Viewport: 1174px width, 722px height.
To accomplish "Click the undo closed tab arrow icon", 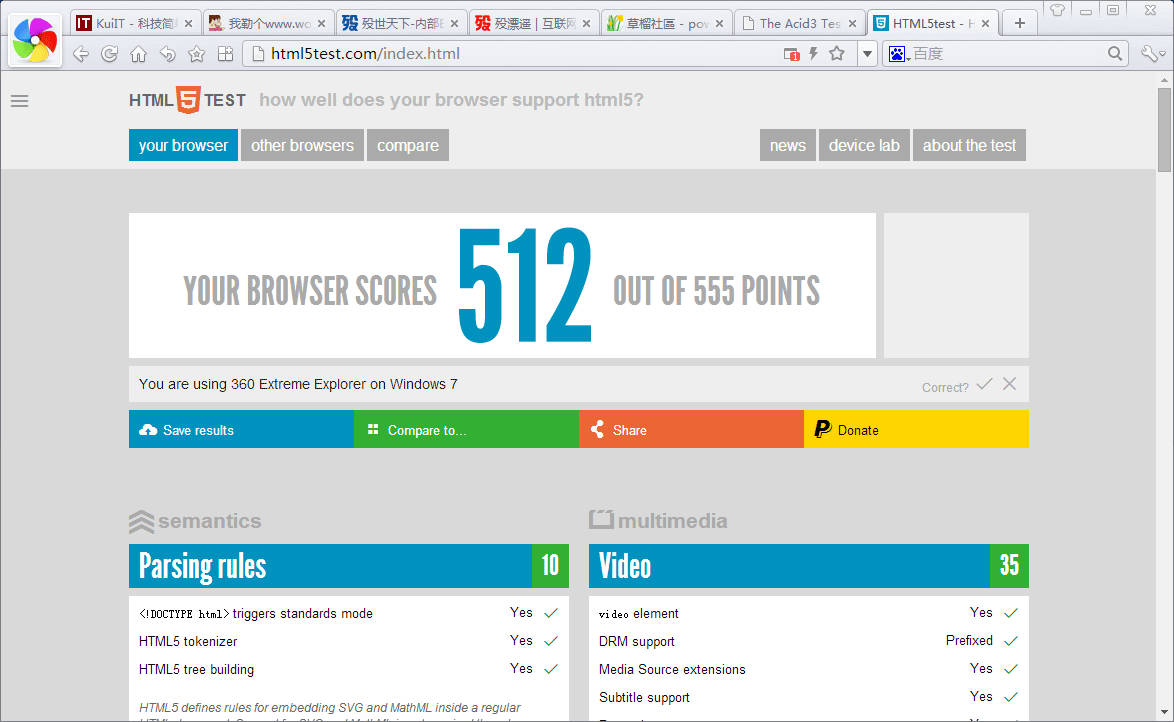I will point(168,54).
